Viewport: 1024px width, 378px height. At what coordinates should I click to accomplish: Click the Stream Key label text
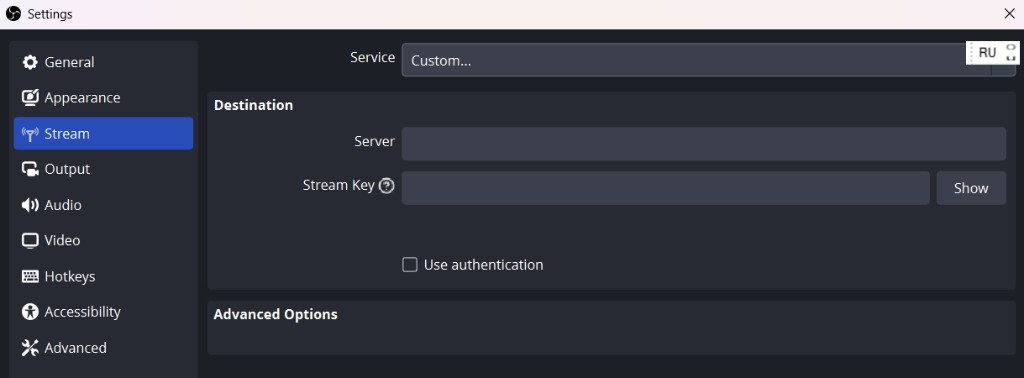pos(338,185)
